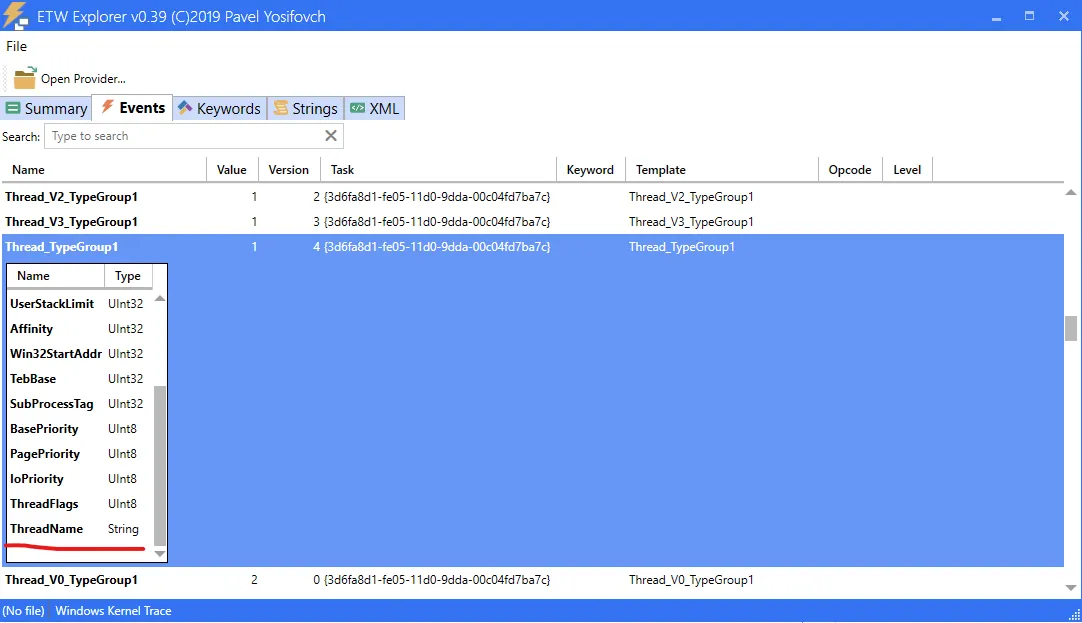The height and width of the screenshot is (623, 1082).
Task: Click the Open Provider folder icon
Action: coord(24,78)
